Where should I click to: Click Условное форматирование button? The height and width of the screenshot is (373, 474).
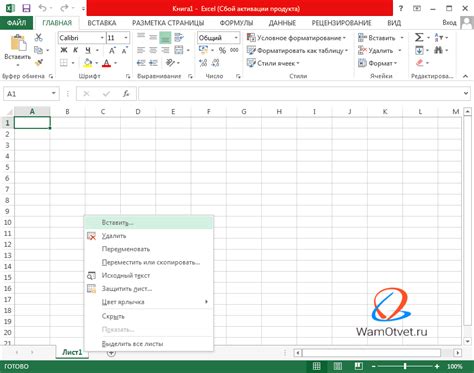(296, 38)
